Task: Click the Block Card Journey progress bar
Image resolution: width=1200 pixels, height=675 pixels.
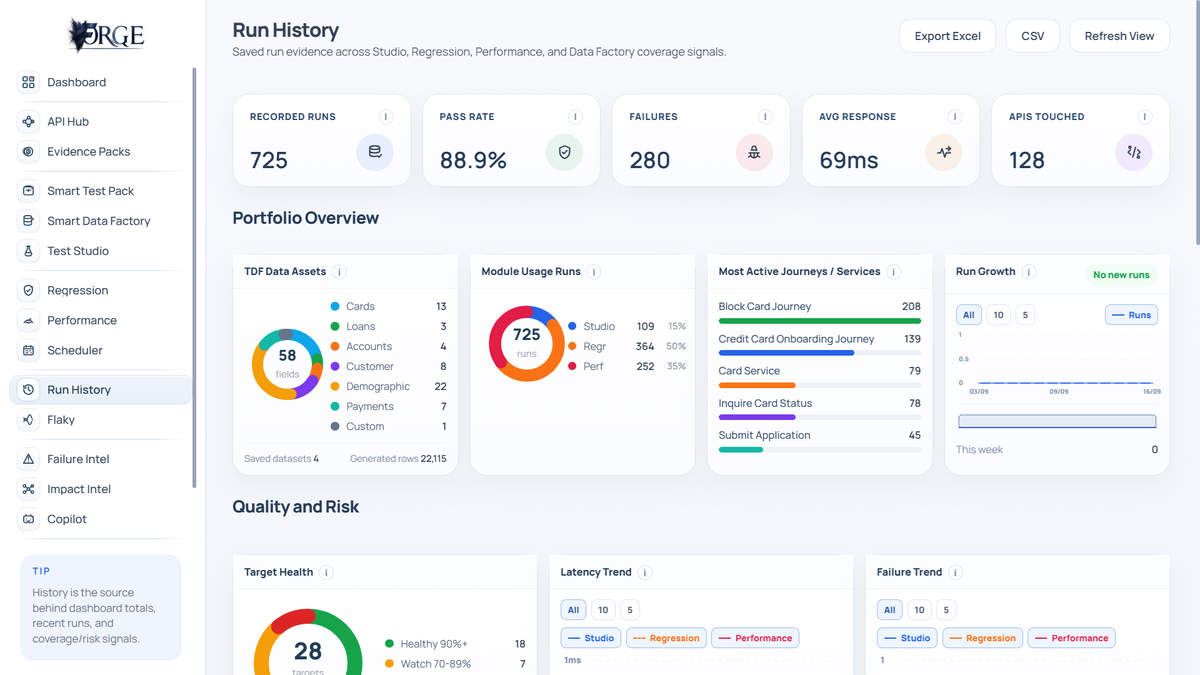Action: [819, 321]
